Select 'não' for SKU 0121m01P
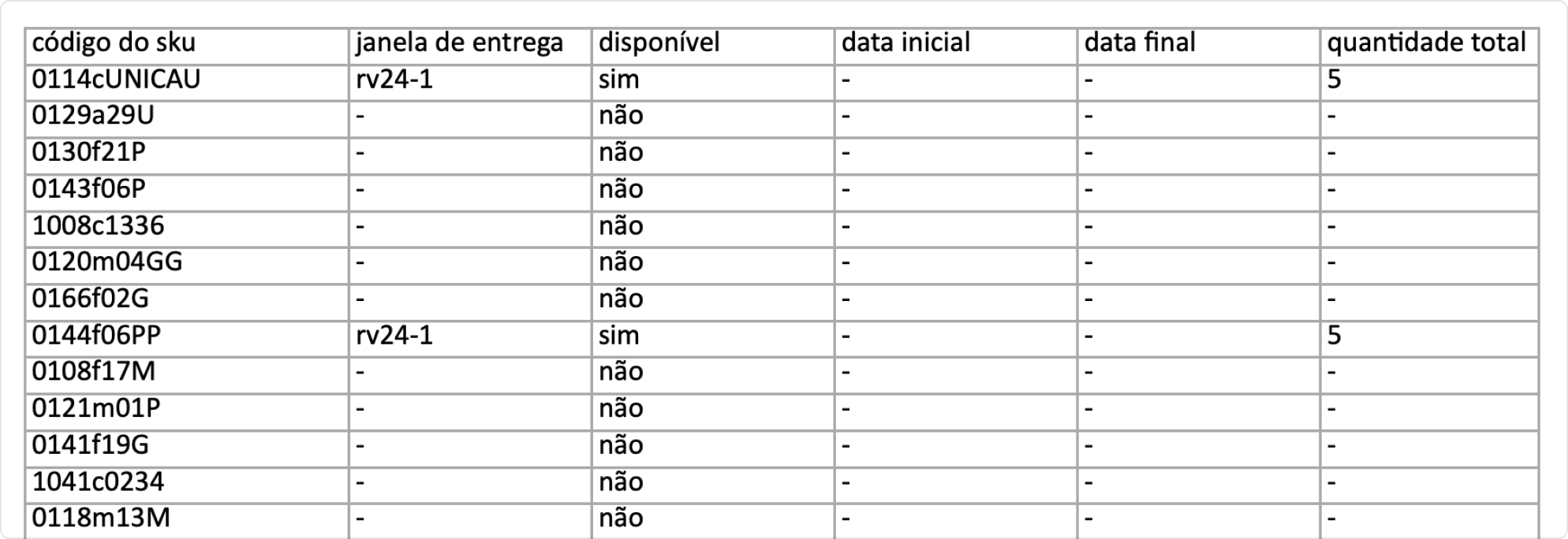This screenshot has width=1568, height=539. click(x=621, y=408)
